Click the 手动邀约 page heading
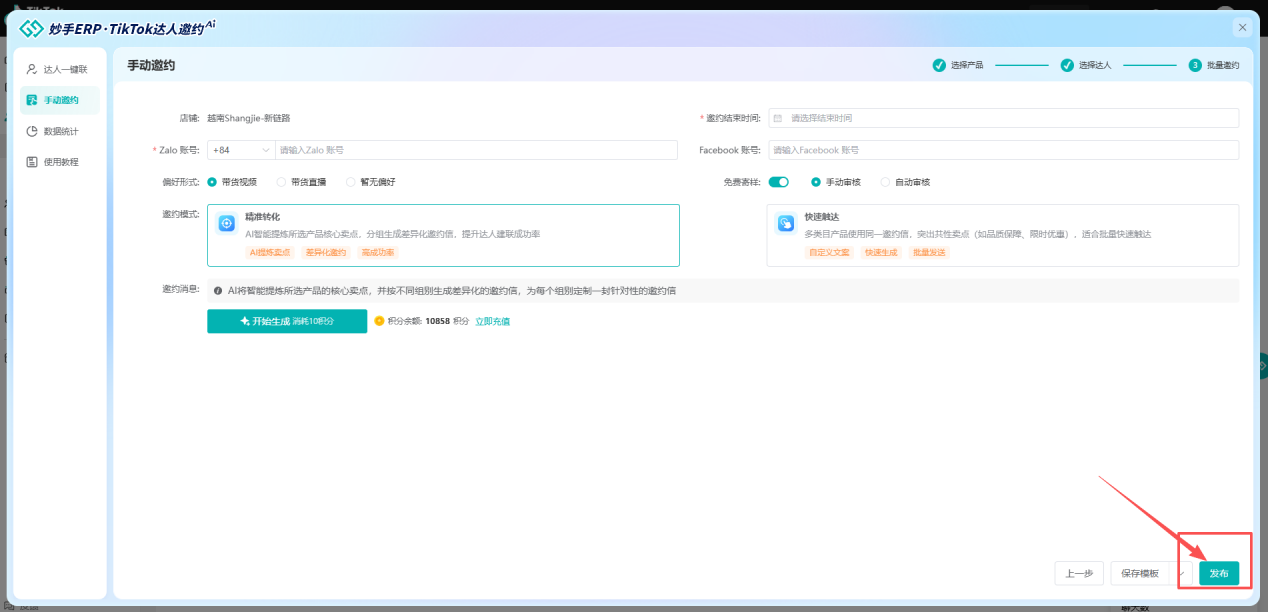The width and height of the screenshot is (1268, 612). [151, 65]
